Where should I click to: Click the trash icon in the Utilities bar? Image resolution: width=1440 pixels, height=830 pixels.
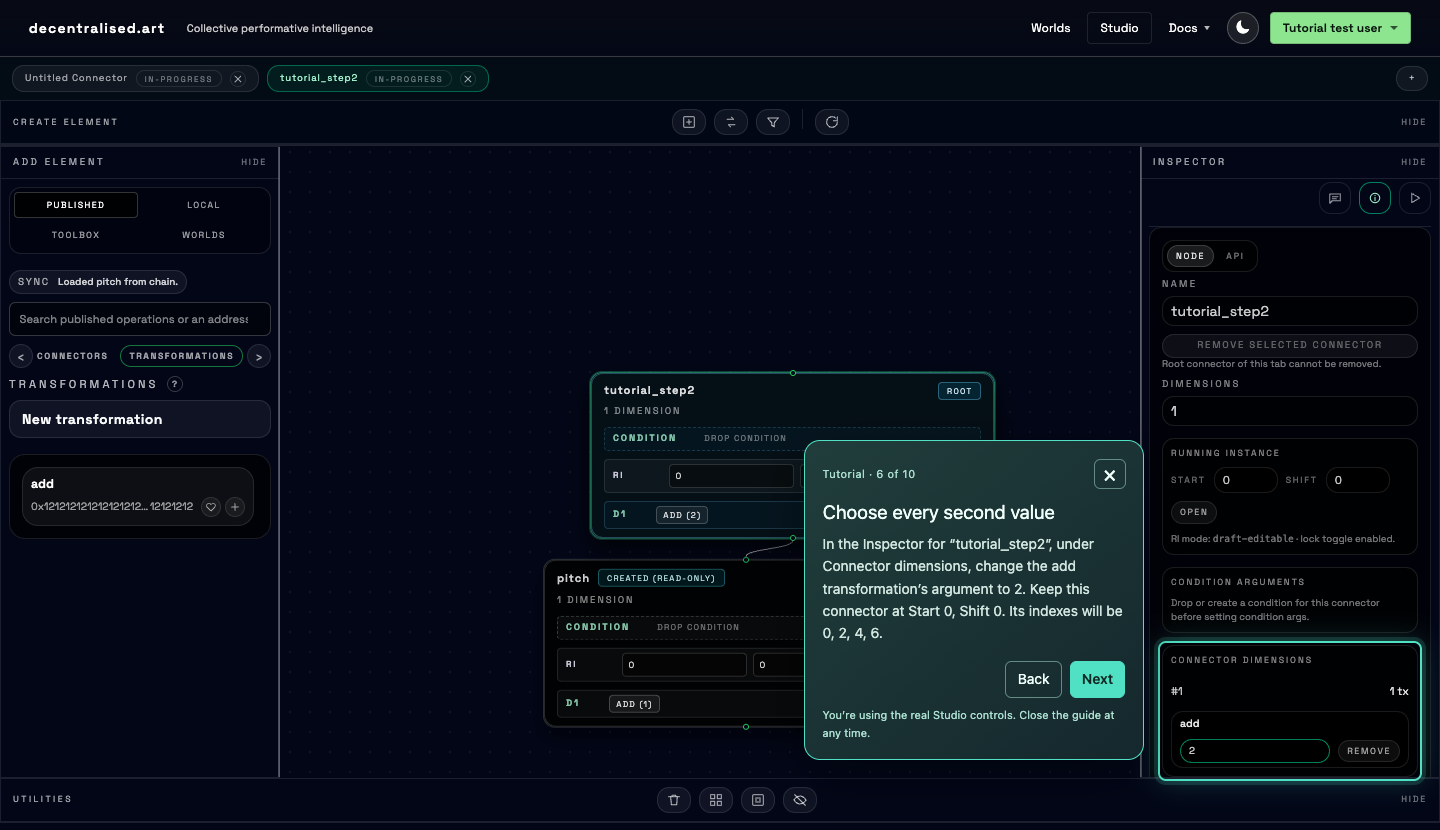point(674,800)
